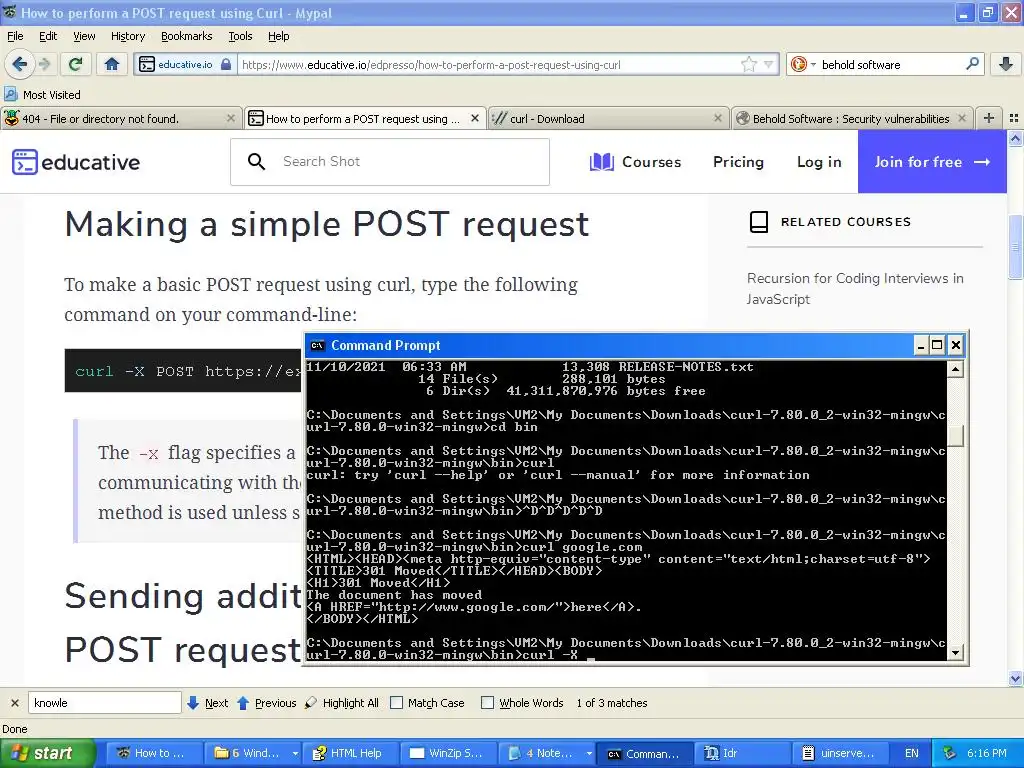Click the How to taskbar browser button

click(153, 753)
